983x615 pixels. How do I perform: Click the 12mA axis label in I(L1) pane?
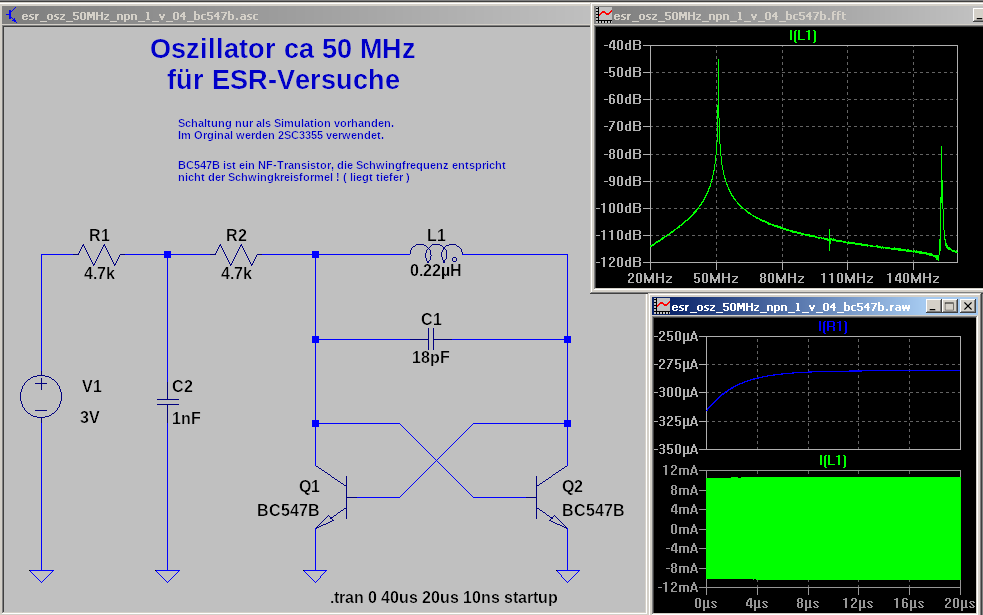680,470
